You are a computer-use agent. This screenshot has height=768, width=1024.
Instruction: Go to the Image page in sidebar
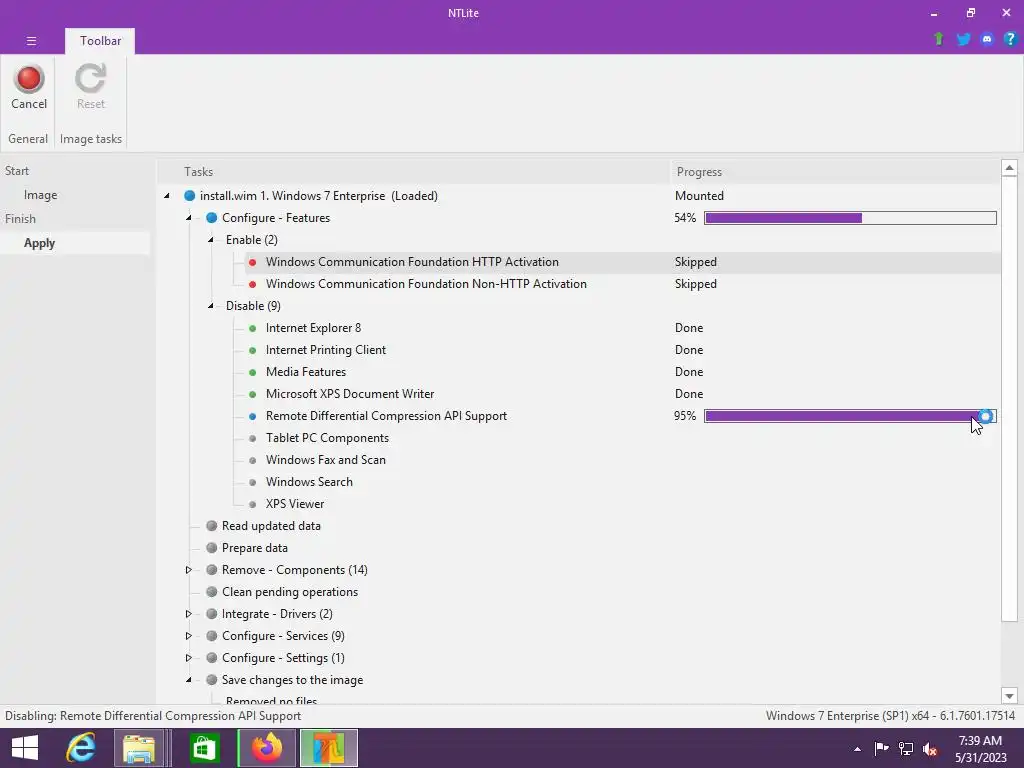40,195
